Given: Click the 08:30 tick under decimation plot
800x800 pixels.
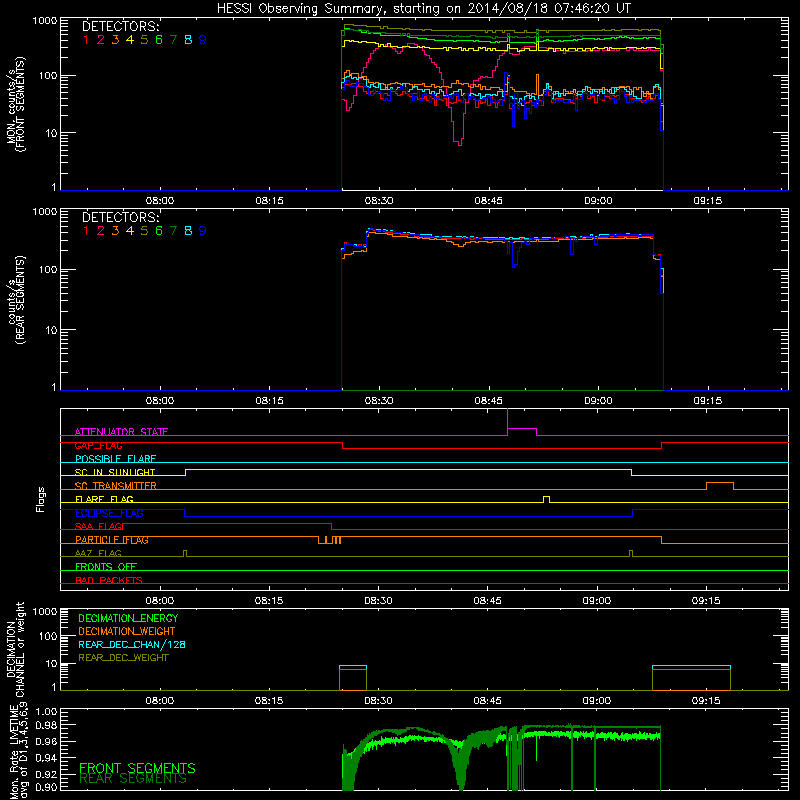Looking at the screenshot, I should point(378,701).
